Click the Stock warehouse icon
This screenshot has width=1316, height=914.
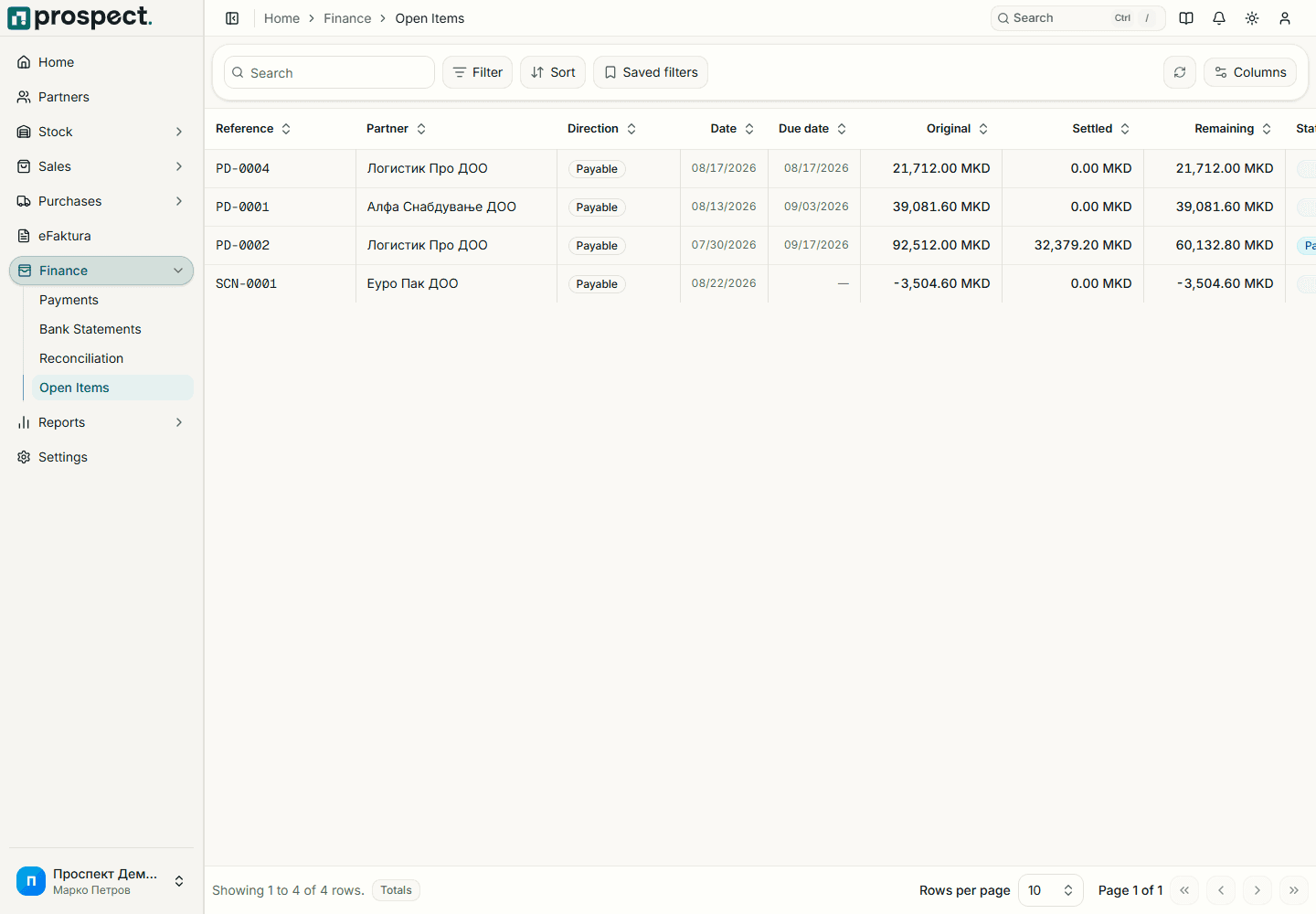pyautogui.click(x=24, y=132)
